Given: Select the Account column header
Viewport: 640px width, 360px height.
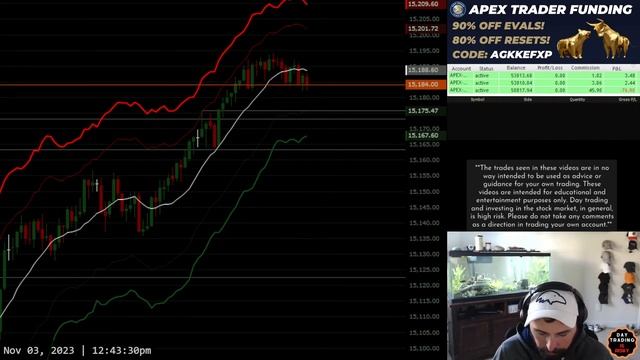Looking at the screenshot, I should click(461, 69).
